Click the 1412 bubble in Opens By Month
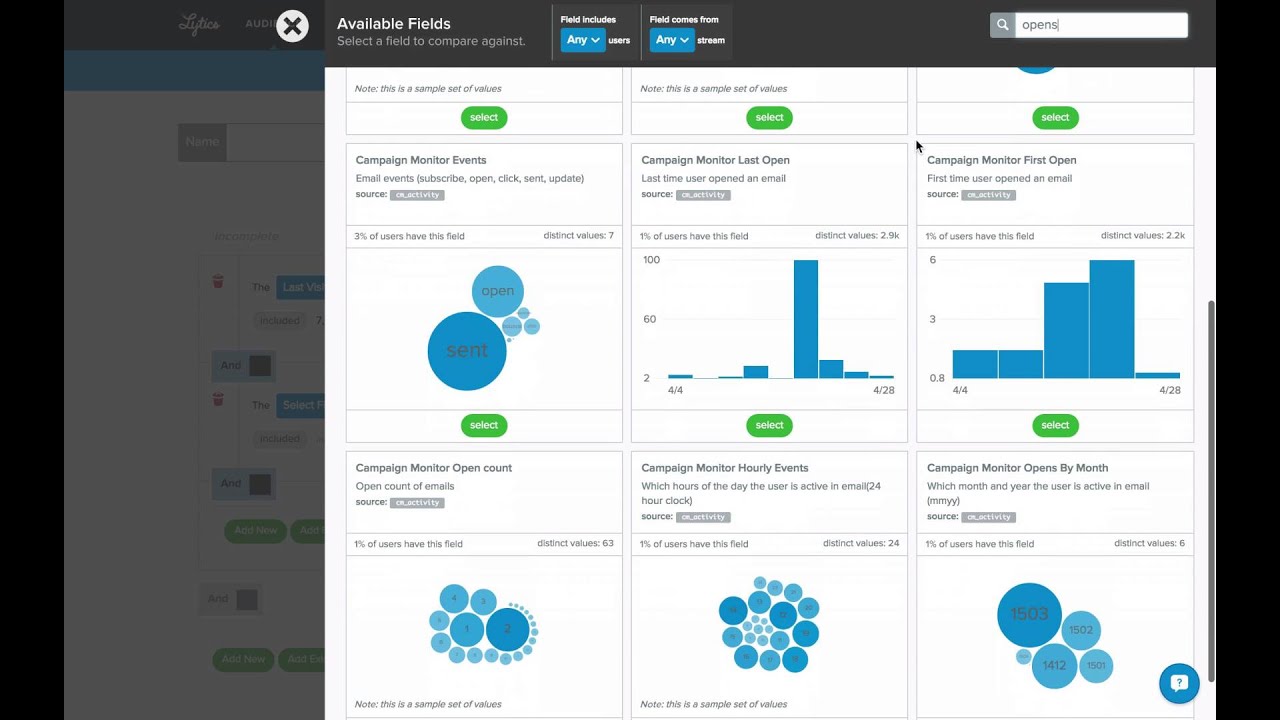Image resolution: width=1280 pixels, height=720 pixels. (x=1054, y=665)
